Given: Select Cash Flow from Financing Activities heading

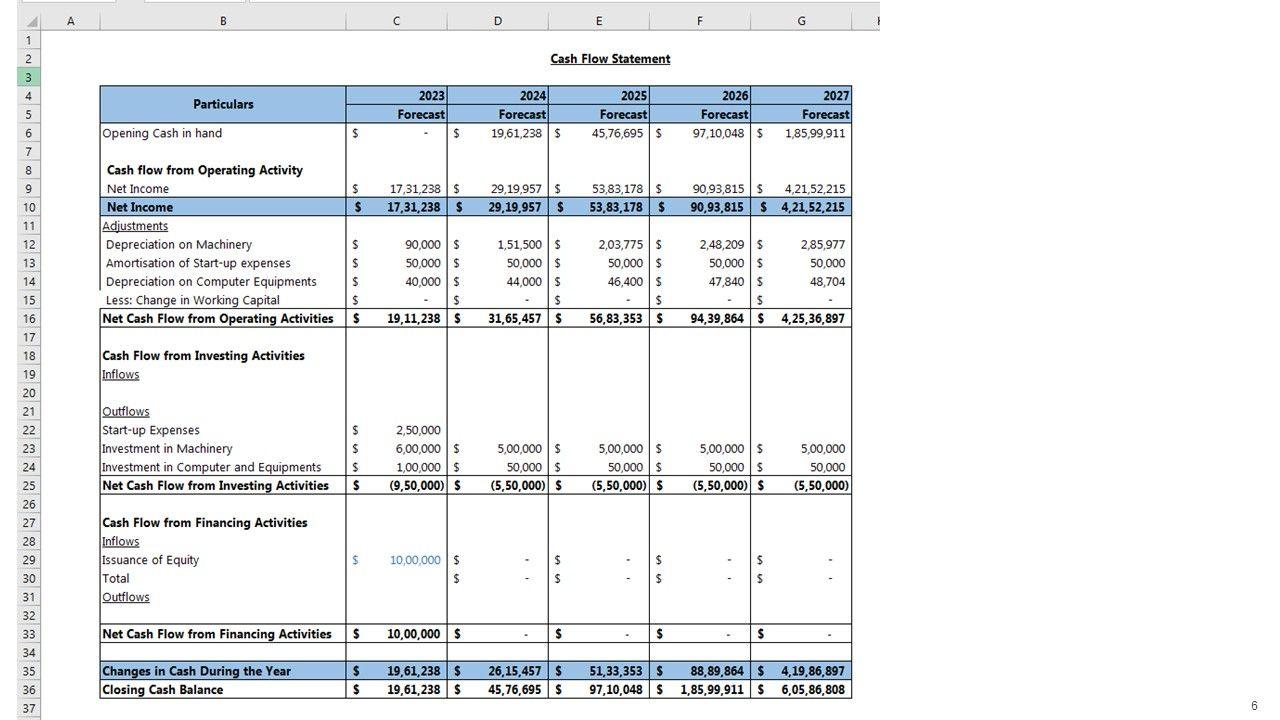Looking at the screenshot, I should click(204, 523).
